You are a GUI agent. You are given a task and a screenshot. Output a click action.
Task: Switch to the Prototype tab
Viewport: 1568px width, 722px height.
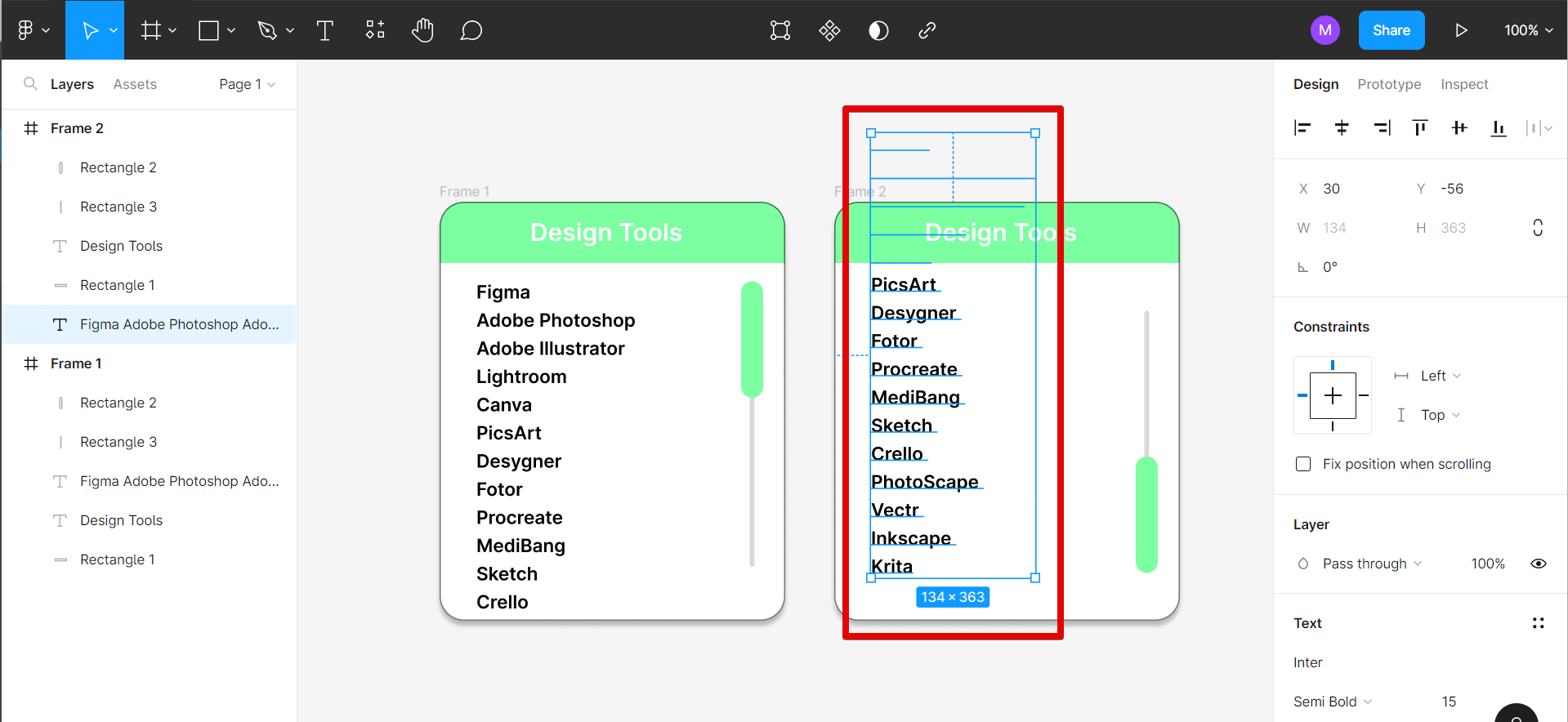click(x=1389, y=84)
